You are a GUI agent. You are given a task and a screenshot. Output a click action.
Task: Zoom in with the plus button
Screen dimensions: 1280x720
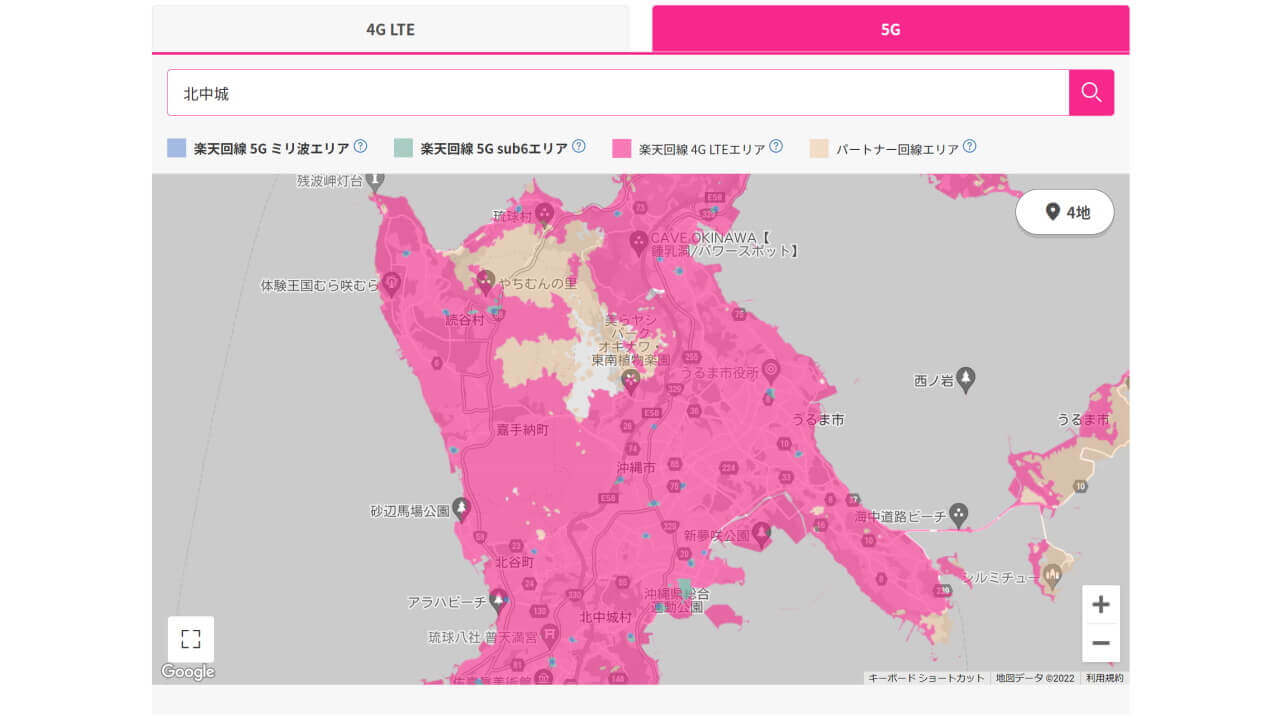coord(1101,604)
